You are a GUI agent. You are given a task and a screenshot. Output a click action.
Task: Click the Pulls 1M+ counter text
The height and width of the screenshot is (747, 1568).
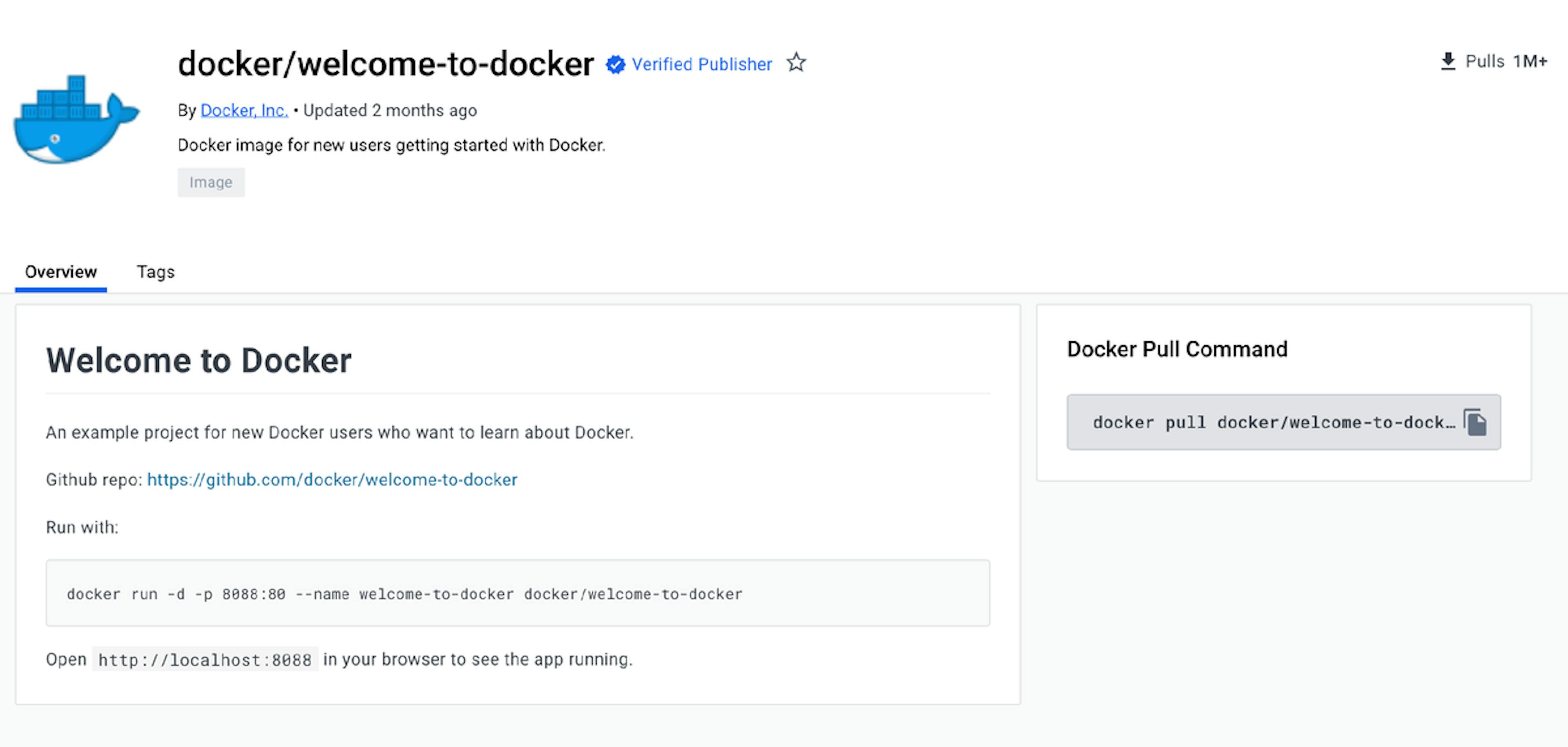pyautogui.click(x=1506, y=62)
